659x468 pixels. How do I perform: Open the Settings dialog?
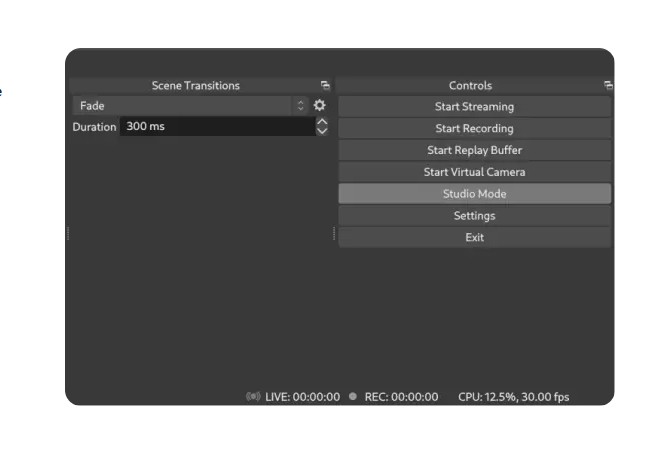coord(474,216)
